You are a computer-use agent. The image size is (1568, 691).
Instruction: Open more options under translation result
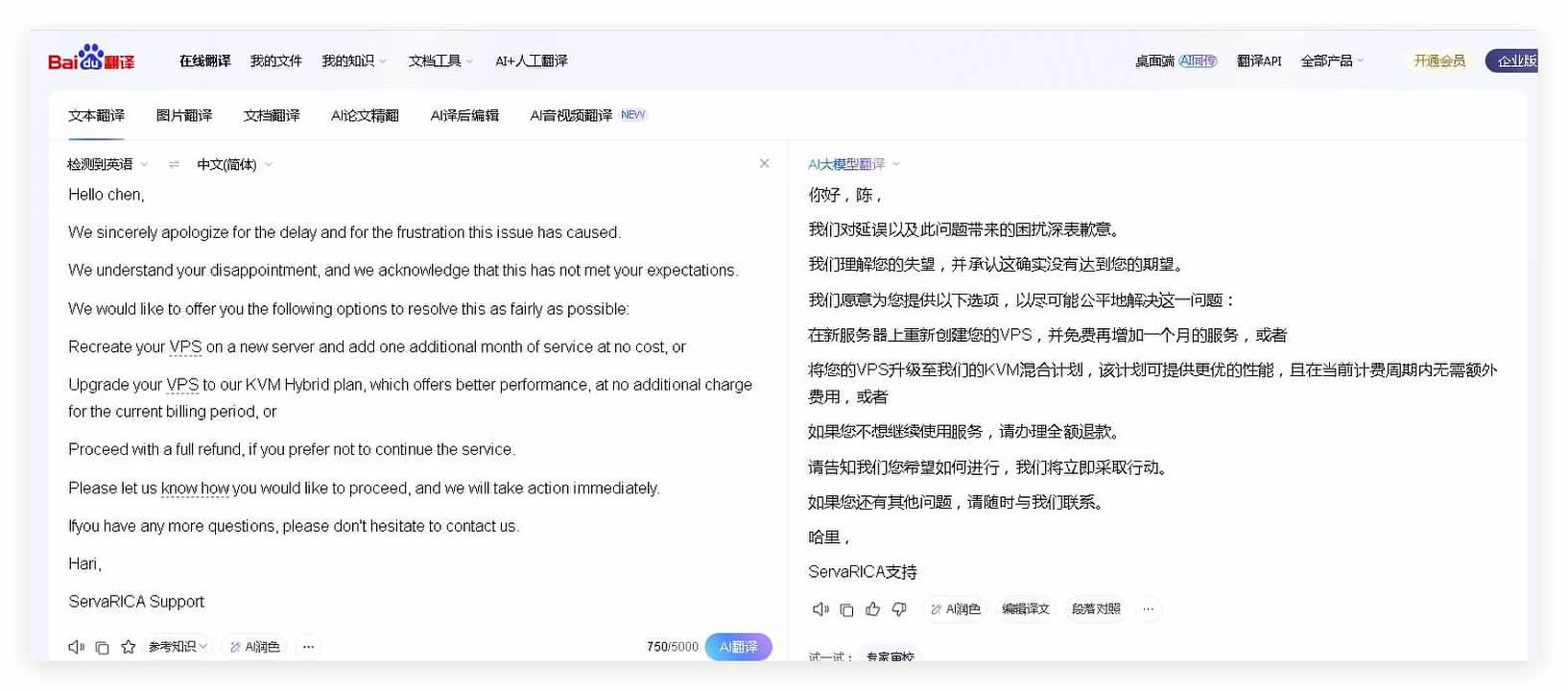1148,609
